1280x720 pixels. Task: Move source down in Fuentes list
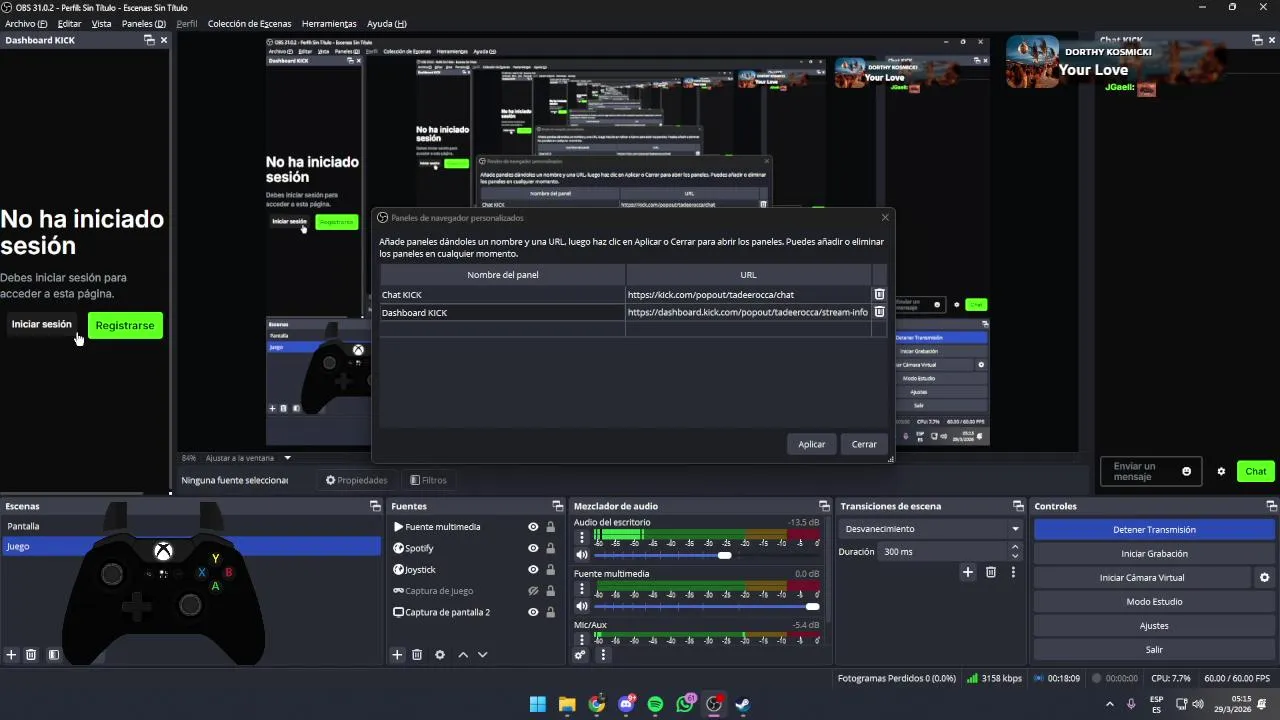click(482, 655)
